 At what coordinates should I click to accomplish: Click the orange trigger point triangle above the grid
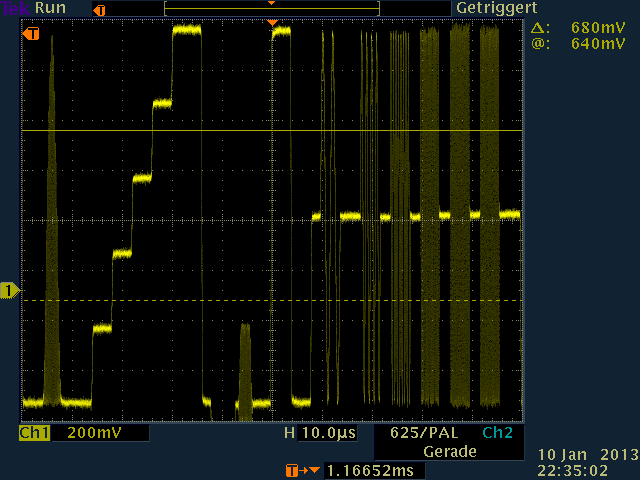[x=271, y=23]
